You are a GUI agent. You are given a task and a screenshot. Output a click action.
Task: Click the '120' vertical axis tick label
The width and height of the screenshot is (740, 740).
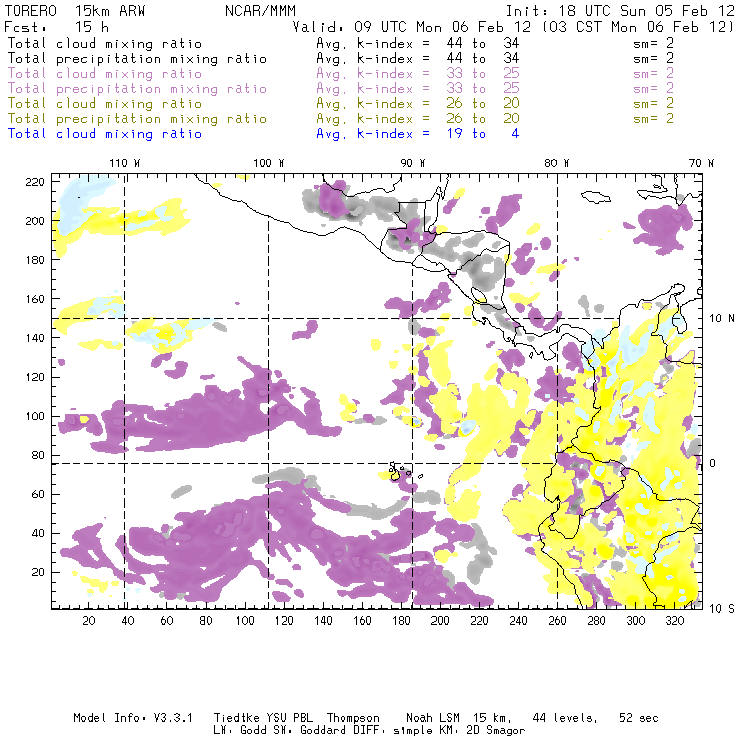pos(35,378)
